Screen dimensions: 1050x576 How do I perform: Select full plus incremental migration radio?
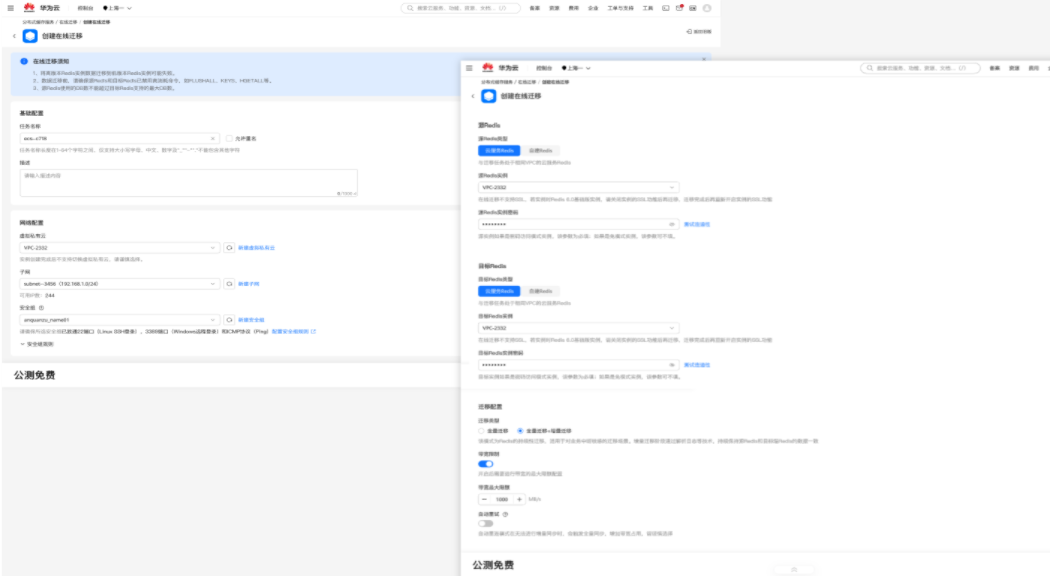[520, 431]
